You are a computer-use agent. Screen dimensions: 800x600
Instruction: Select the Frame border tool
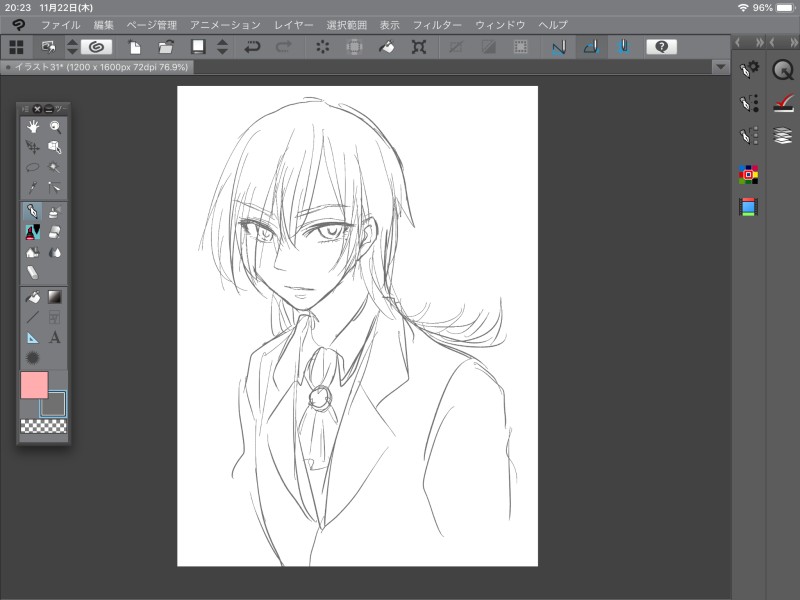pyautogui.click(x=55, y=317)
